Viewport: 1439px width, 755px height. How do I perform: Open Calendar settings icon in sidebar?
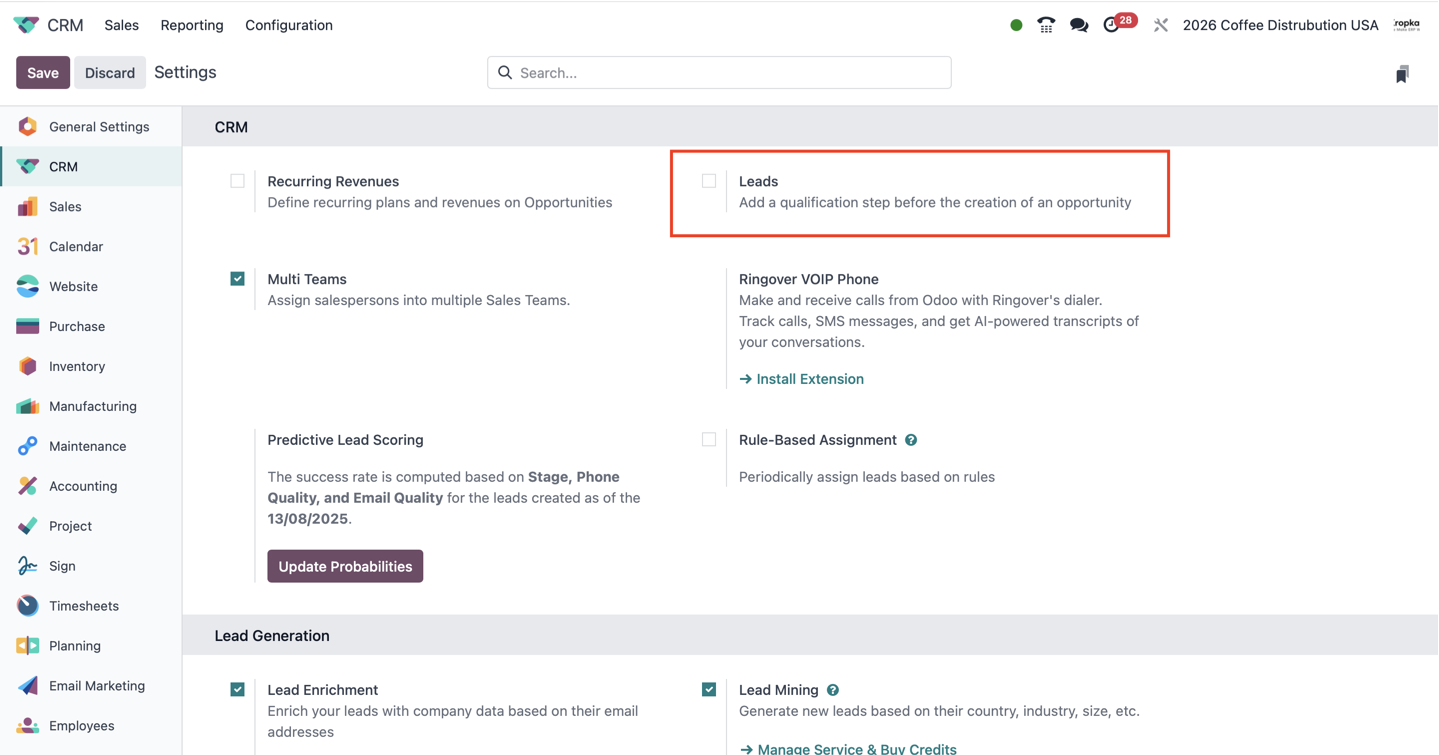[28, 247]
